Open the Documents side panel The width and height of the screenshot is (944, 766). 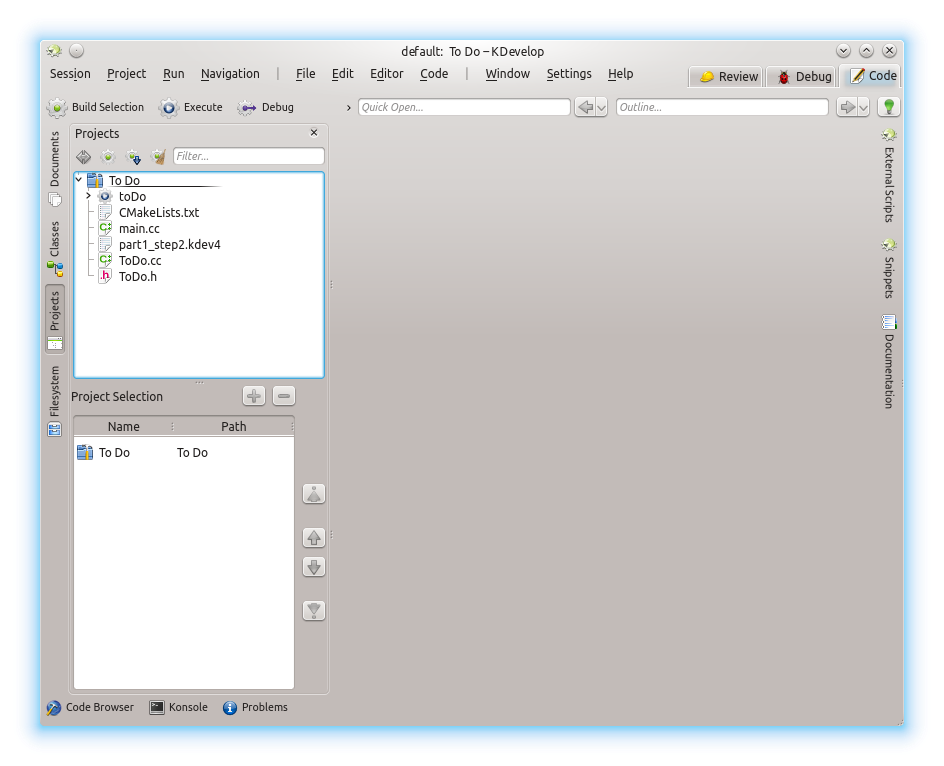tap(55, 168)
